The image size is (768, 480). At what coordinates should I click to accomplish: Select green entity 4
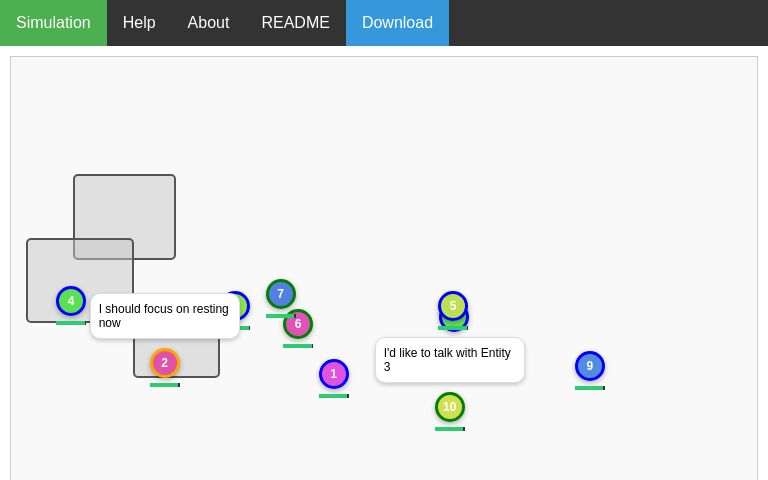[71, 301]
